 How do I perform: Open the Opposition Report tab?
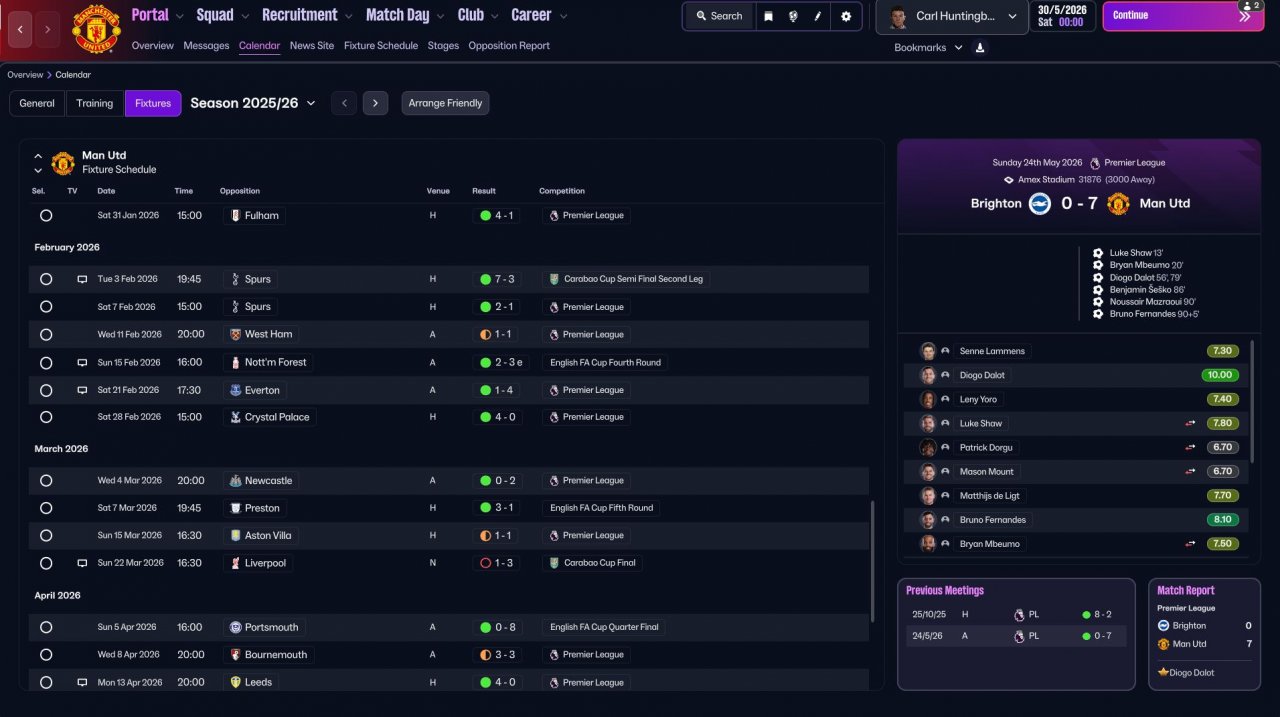tap(509, 46)
